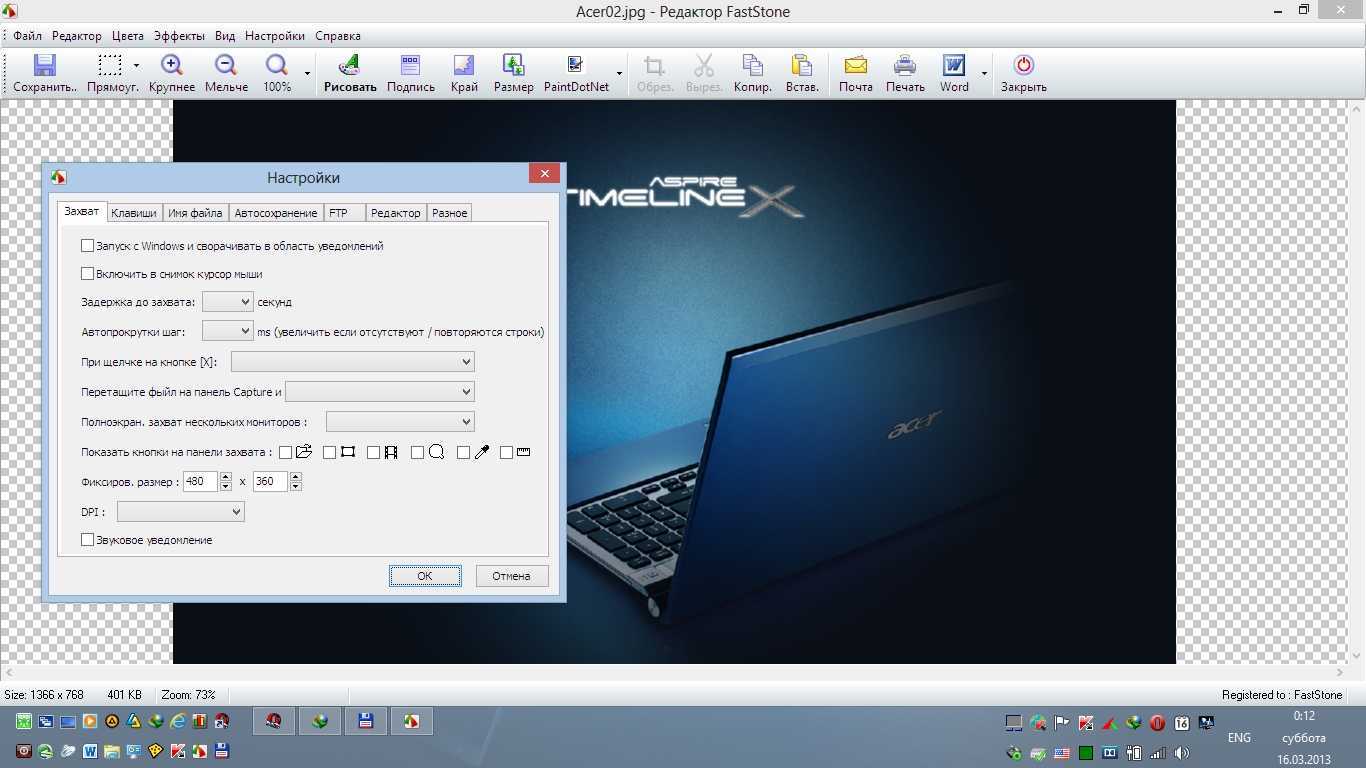
Task: Click the FastStone icon in the title bar
Action: [x=11, y=11]
